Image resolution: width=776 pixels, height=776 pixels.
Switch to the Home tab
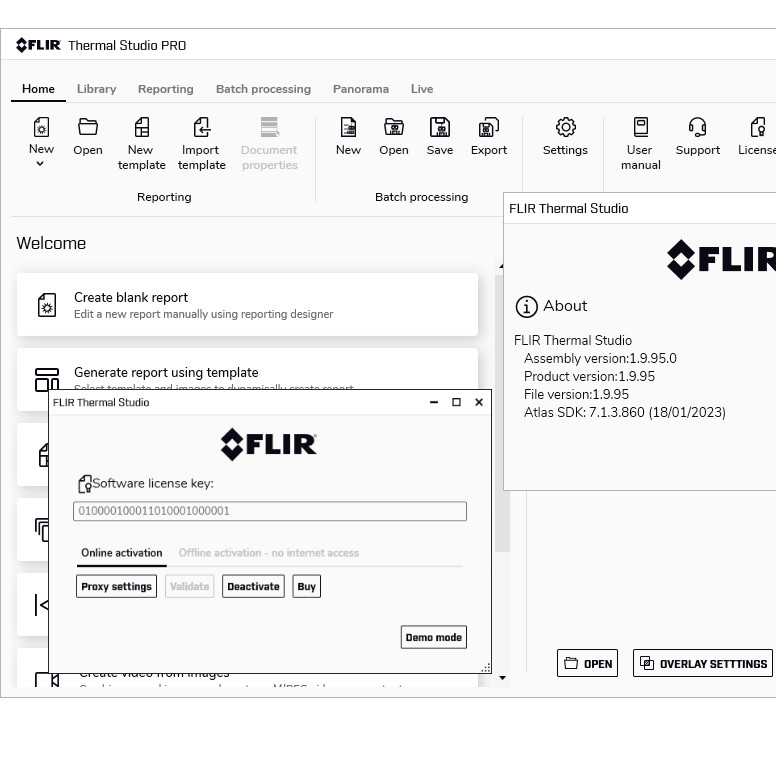point(38,89)
